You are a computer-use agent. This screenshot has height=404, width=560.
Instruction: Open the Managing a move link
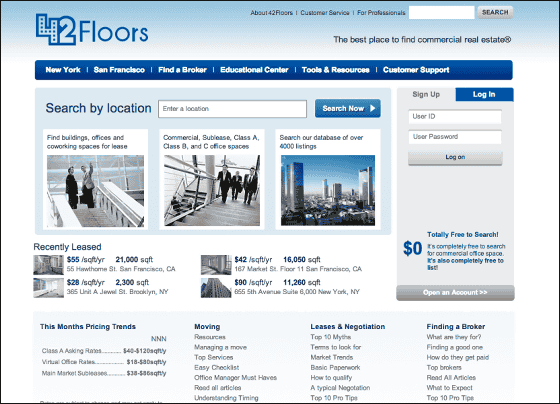[x=220, y=347]
